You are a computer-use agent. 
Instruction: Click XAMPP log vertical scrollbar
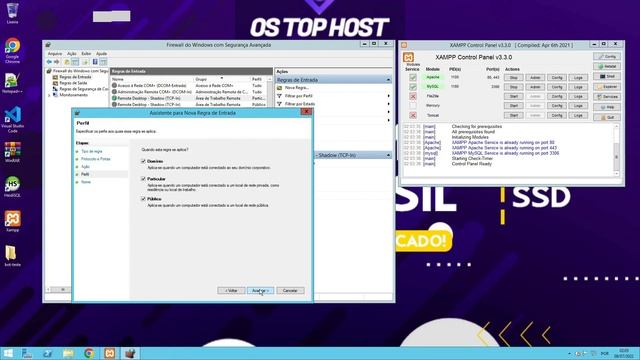(x=617, y=149)
